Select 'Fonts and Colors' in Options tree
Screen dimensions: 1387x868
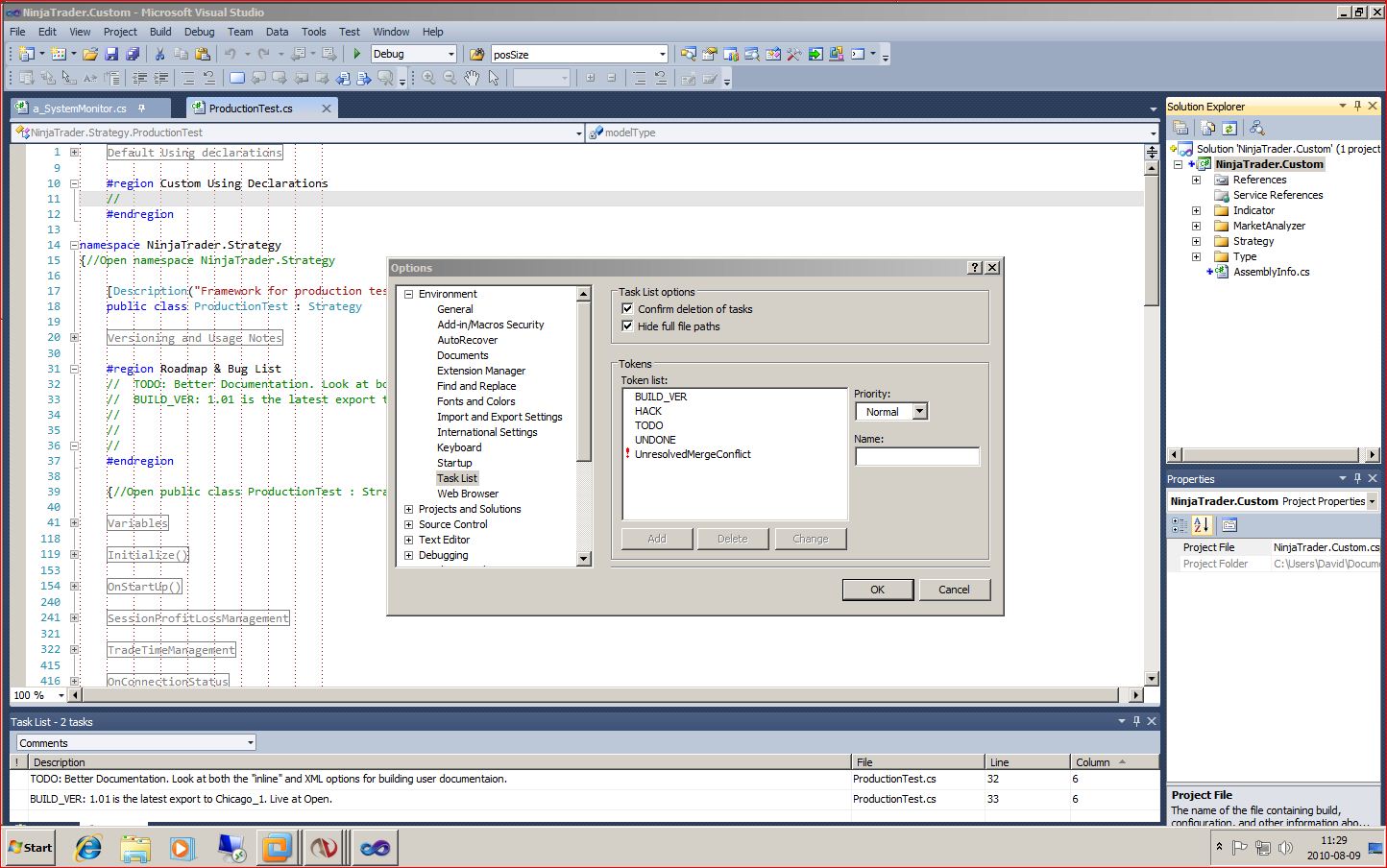coord(476,401)
